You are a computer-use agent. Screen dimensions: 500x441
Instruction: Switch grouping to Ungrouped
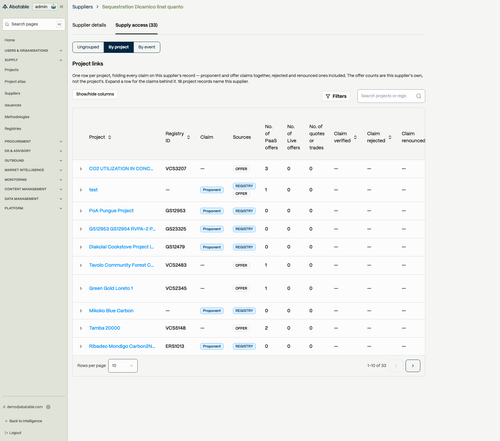pos(88,47)
